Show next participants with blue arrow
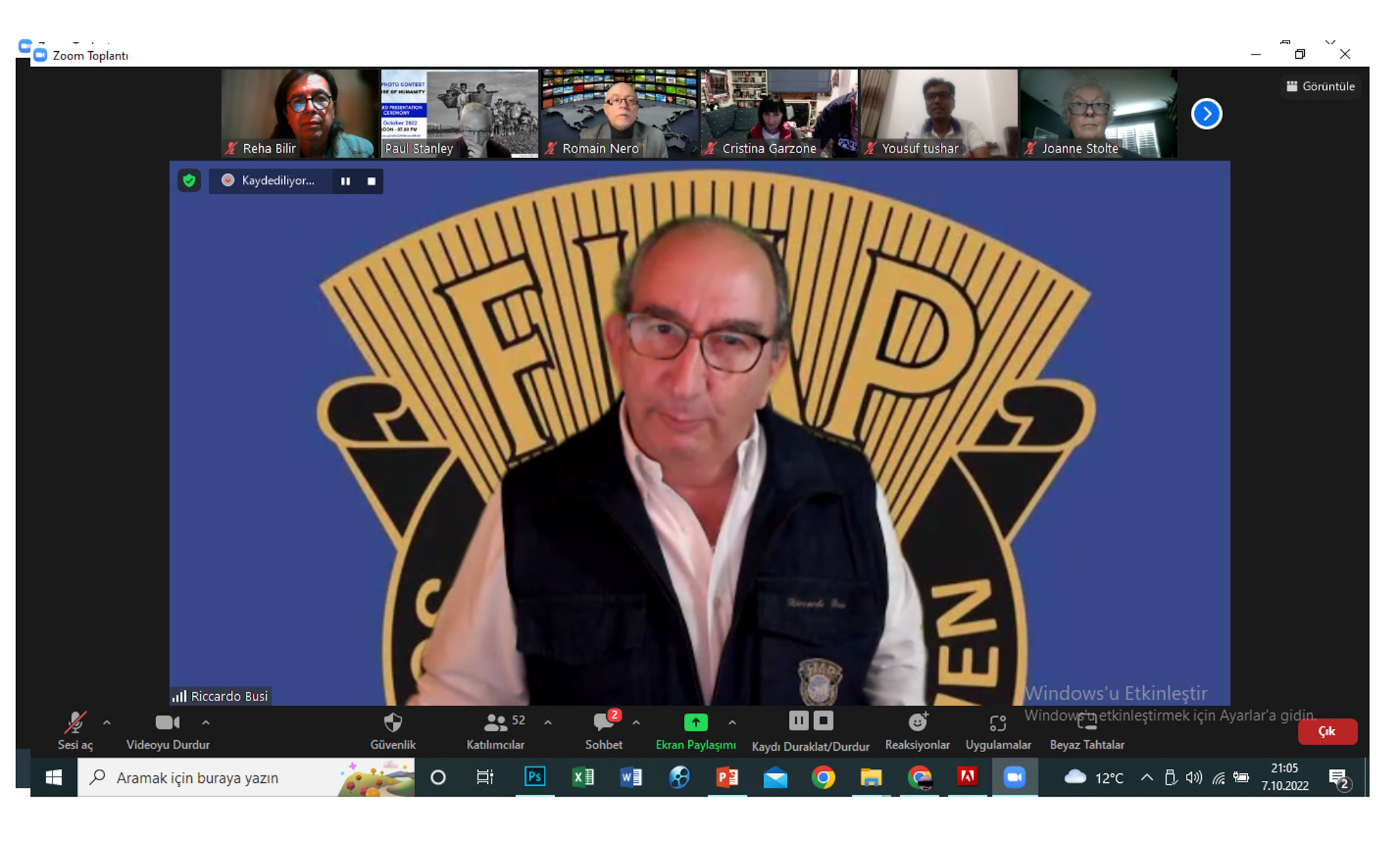The height and width of the screenshot is (841, 1400). point(1207,114)
